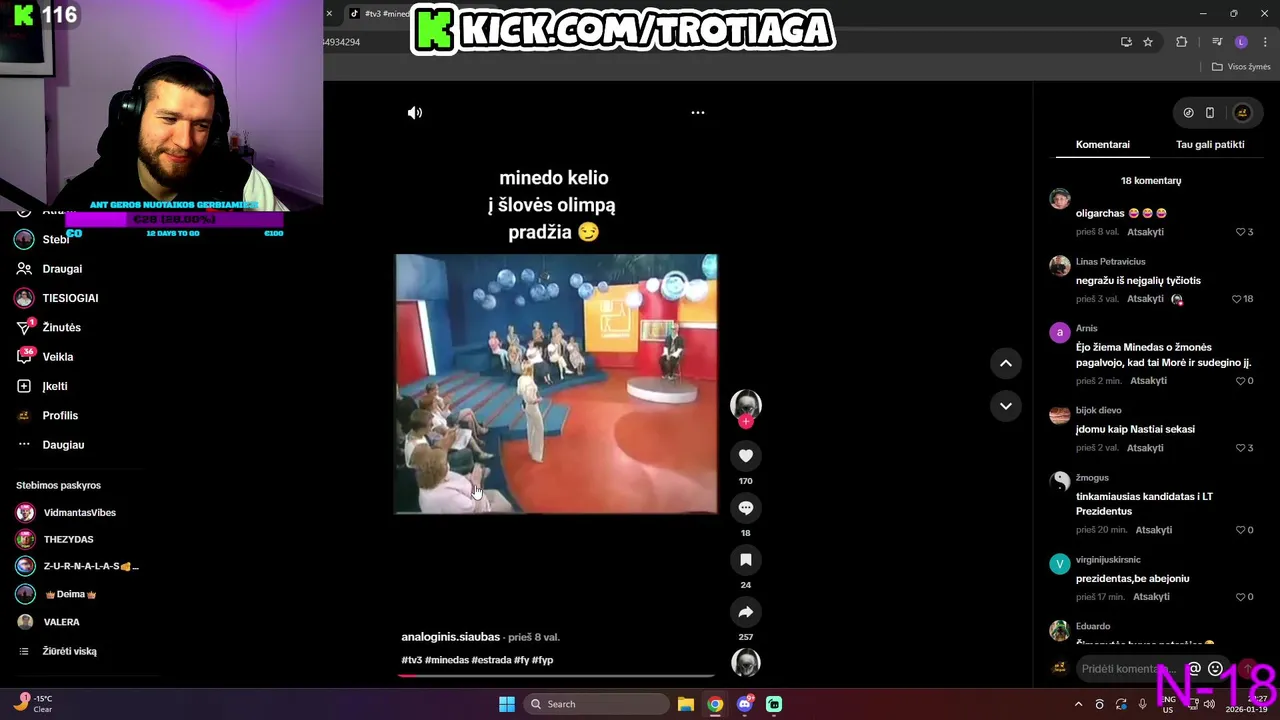Open Chrome media controls icon

[1217, 42]
